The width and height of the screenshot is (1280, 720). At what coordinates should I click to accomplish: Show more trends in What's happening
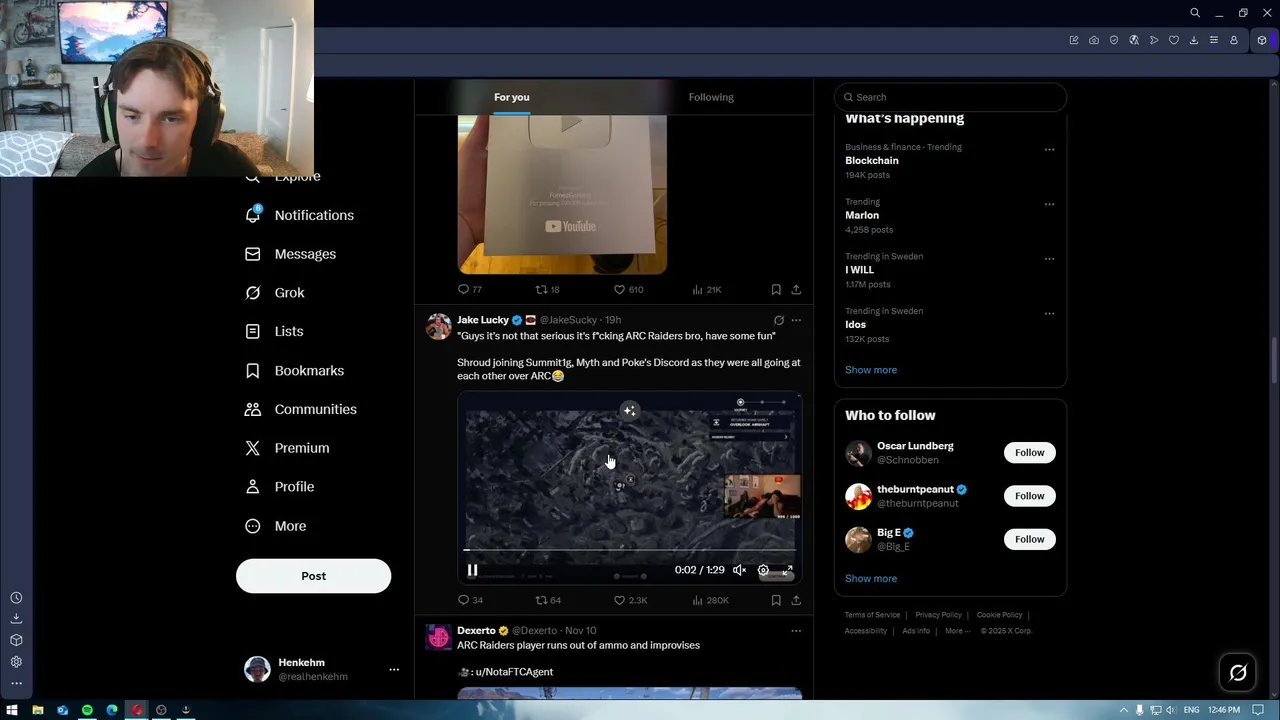pos(871,370)
